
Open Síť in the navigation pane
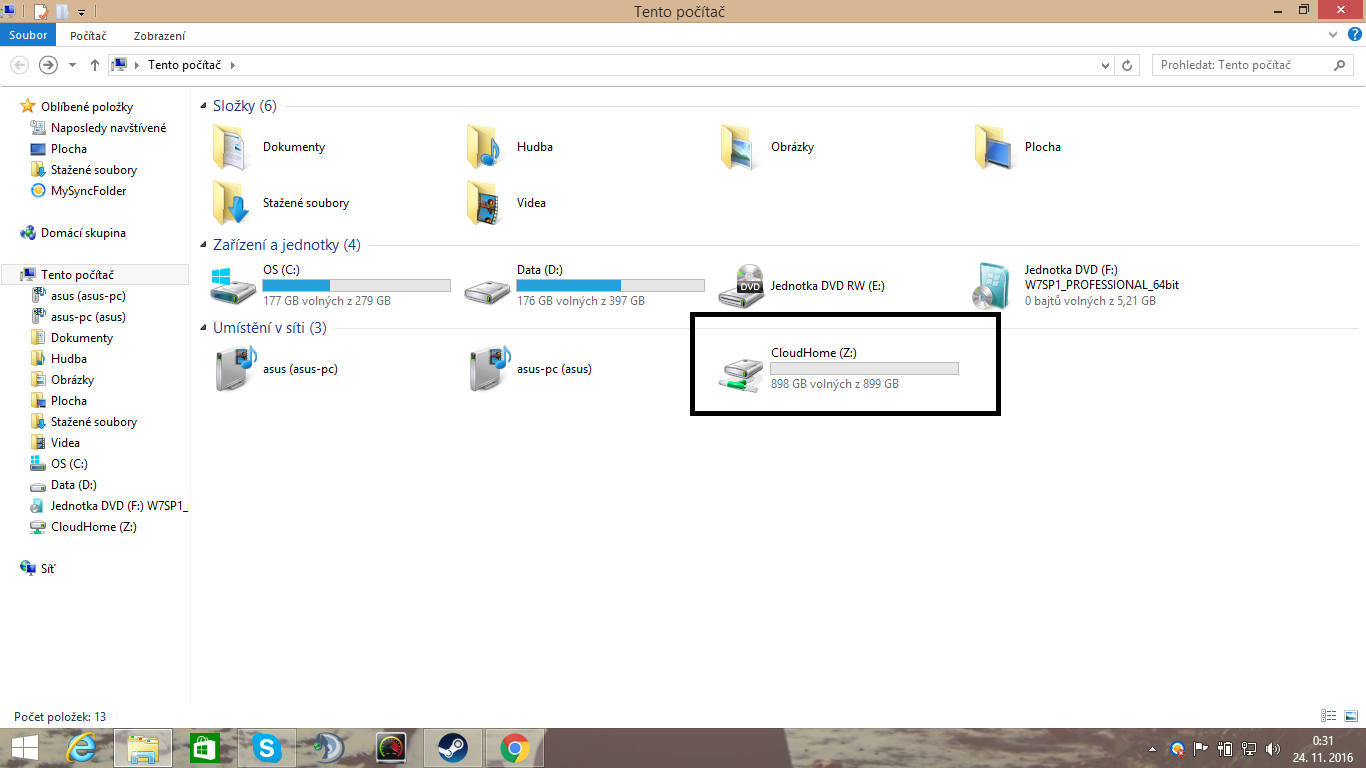tap(48, 568)
